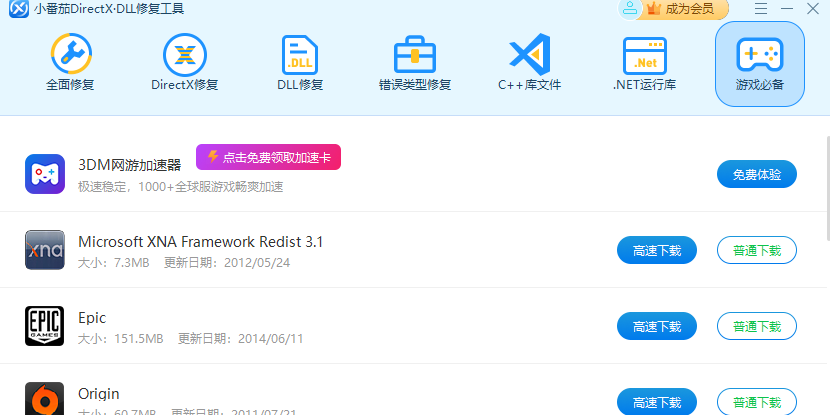Image resolution: width=830 pixels, height=415 pixels.
Task: Open the hamburger main menu icon
Action: (x=761, y=9)
